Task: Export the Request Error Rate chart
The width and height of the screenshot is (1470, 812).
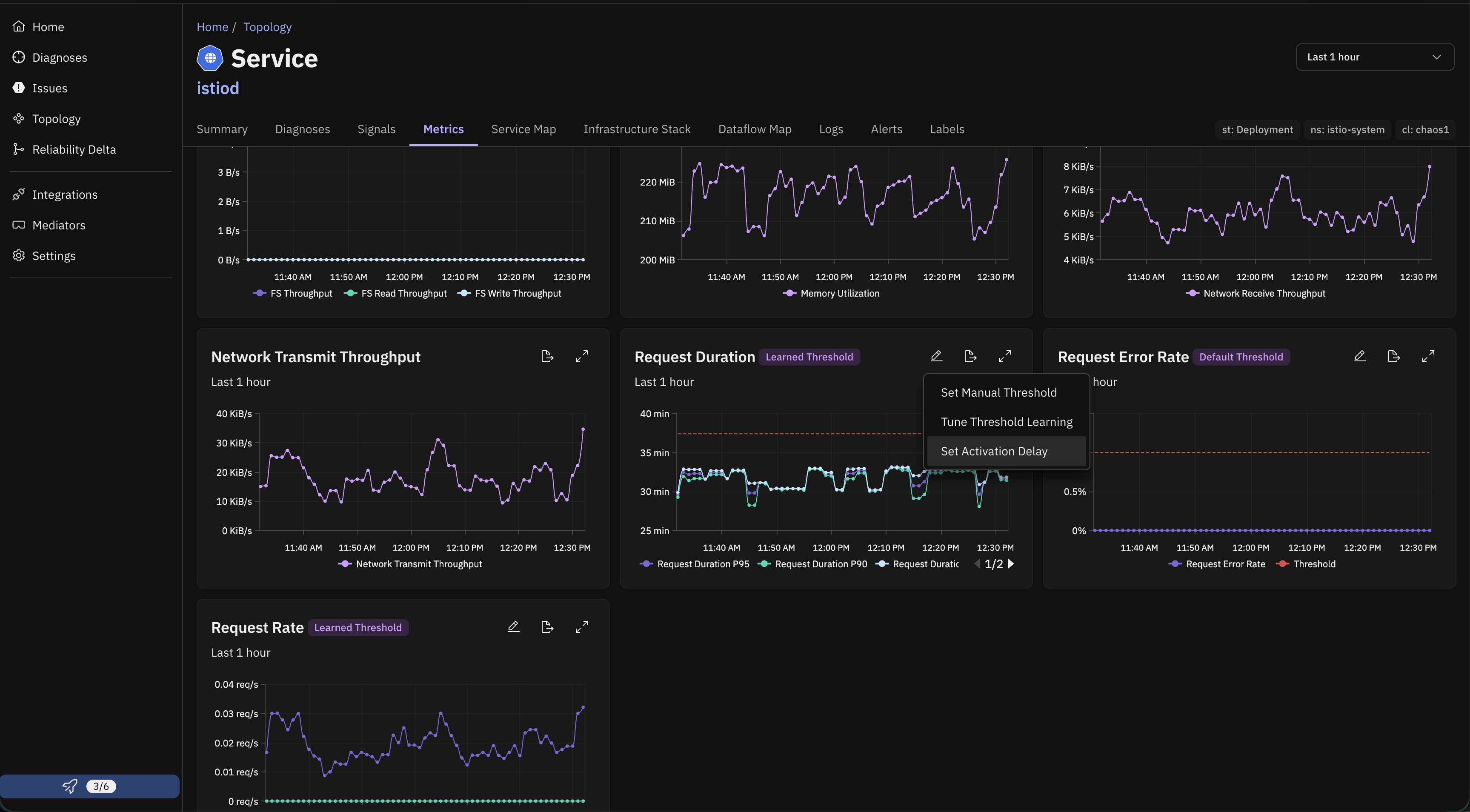Action: pos(1394,356)
